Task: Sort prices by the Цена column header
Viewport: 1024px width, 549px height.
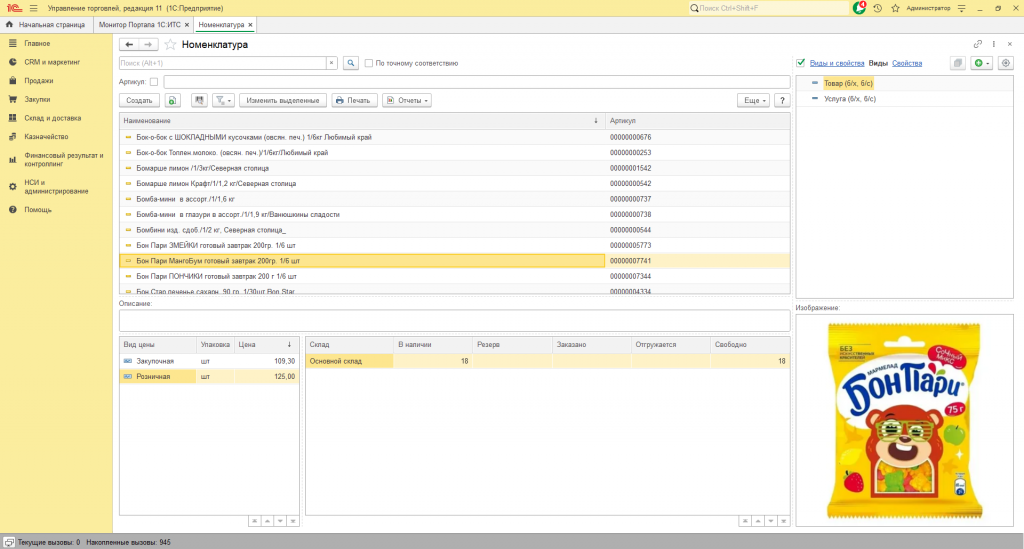Action: 266,345
